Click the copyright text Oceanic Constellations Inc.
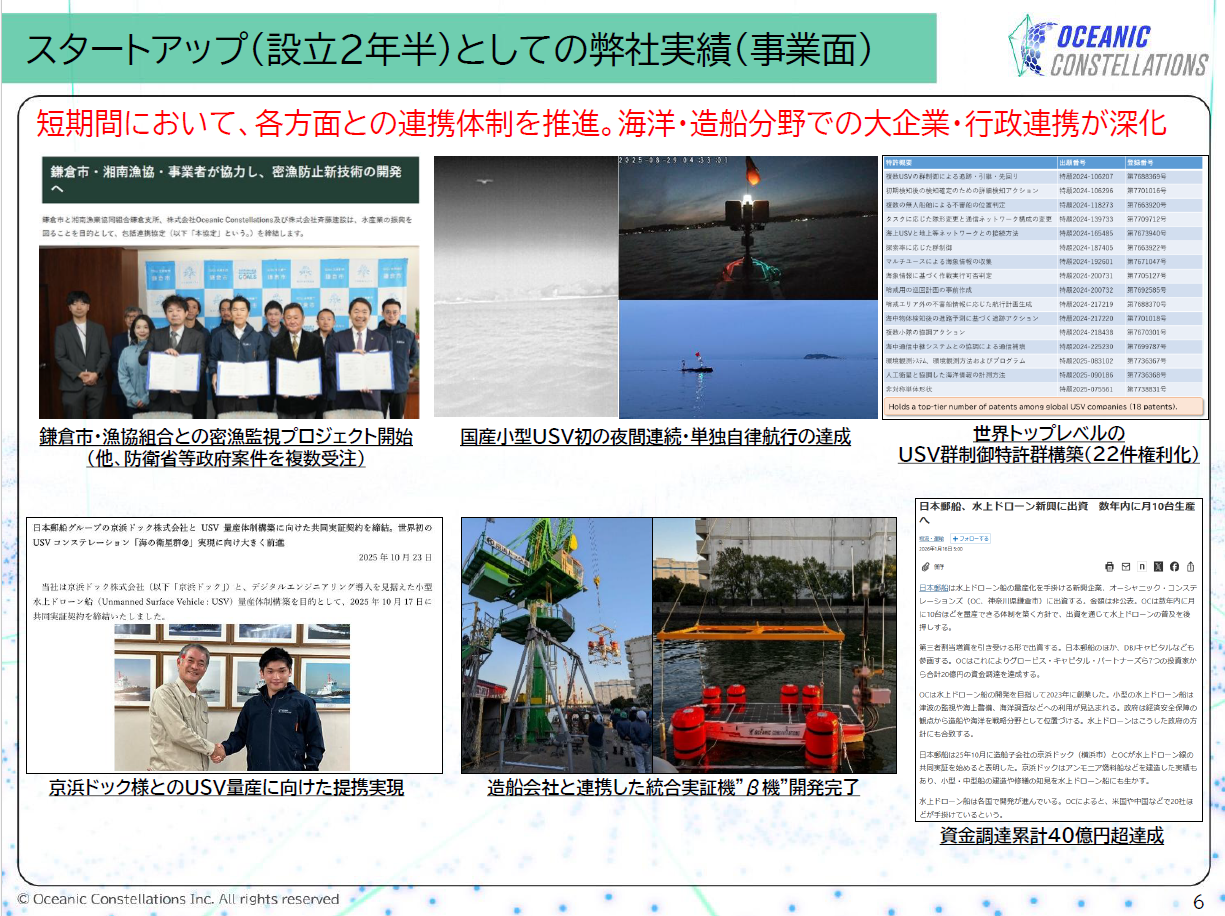The height and width of the screenshot is (916, 1225). (178, 899)
